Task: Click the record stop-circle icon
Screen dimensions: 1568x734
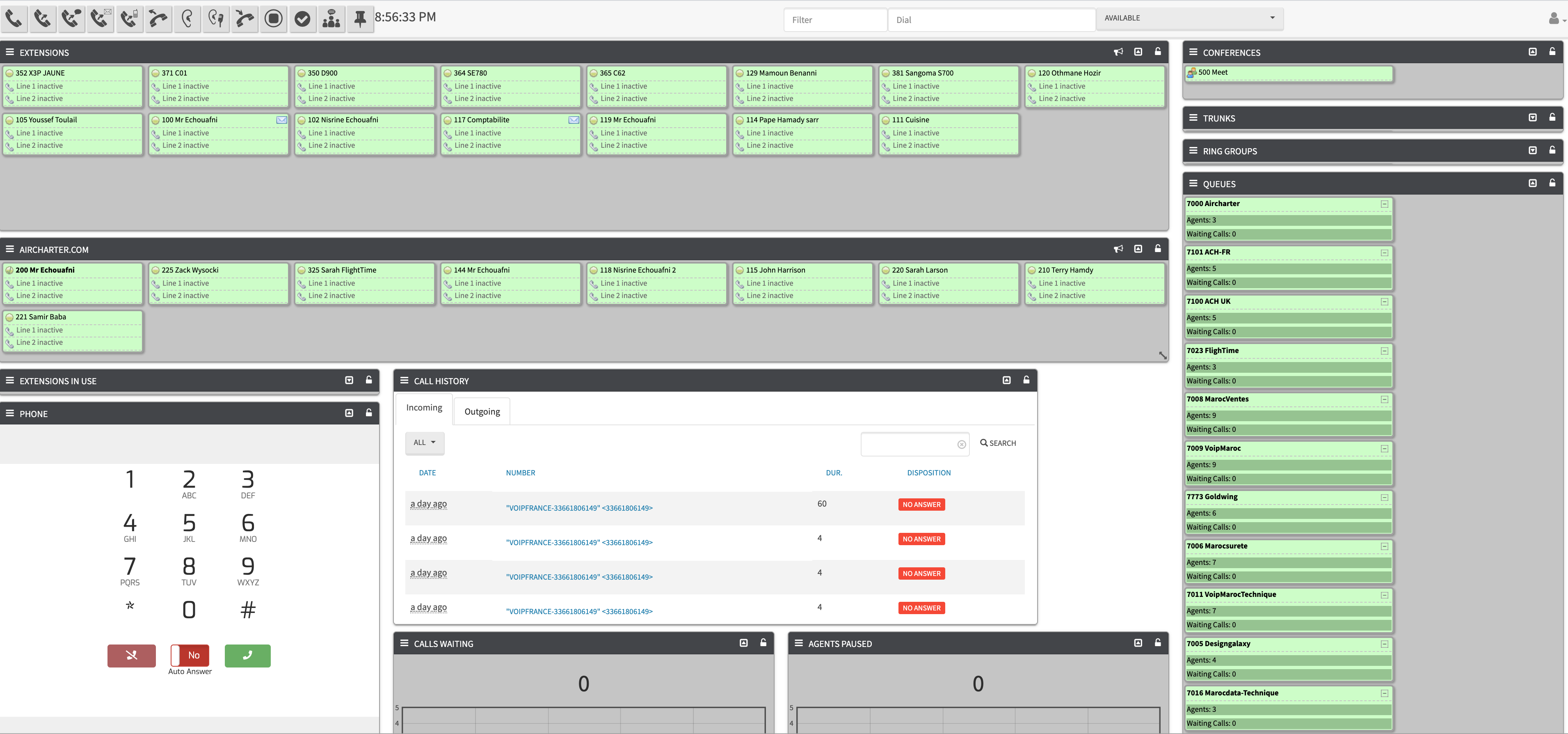Action: click(274, 19)
